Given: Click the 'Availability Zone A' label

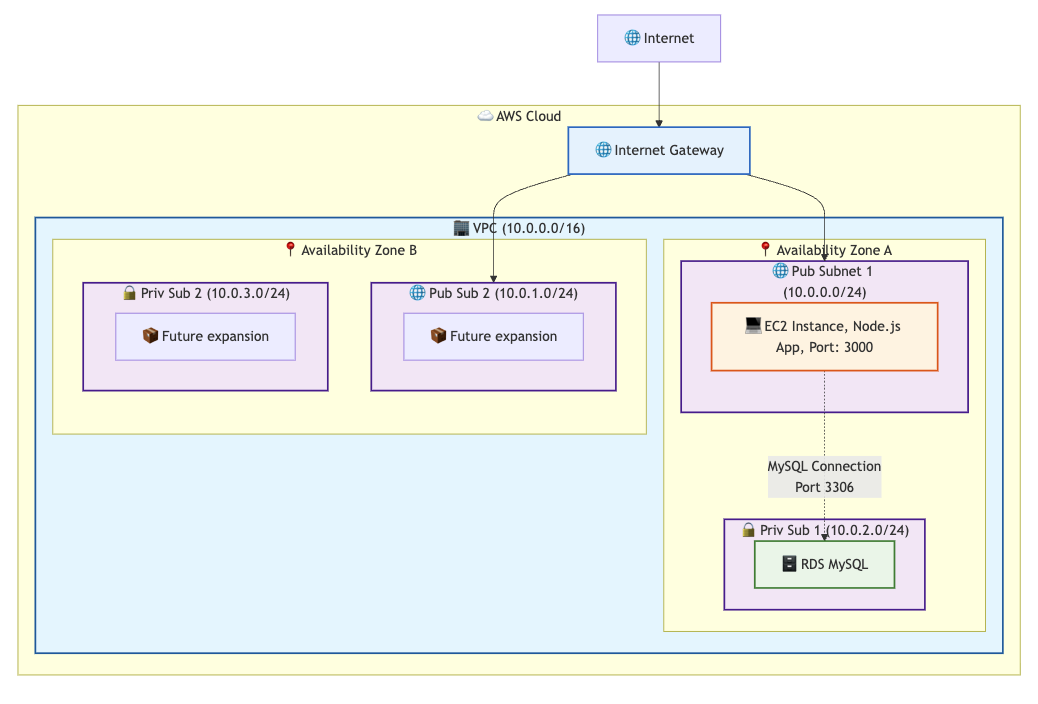Looking at the screenshot, I should [834, 250].
